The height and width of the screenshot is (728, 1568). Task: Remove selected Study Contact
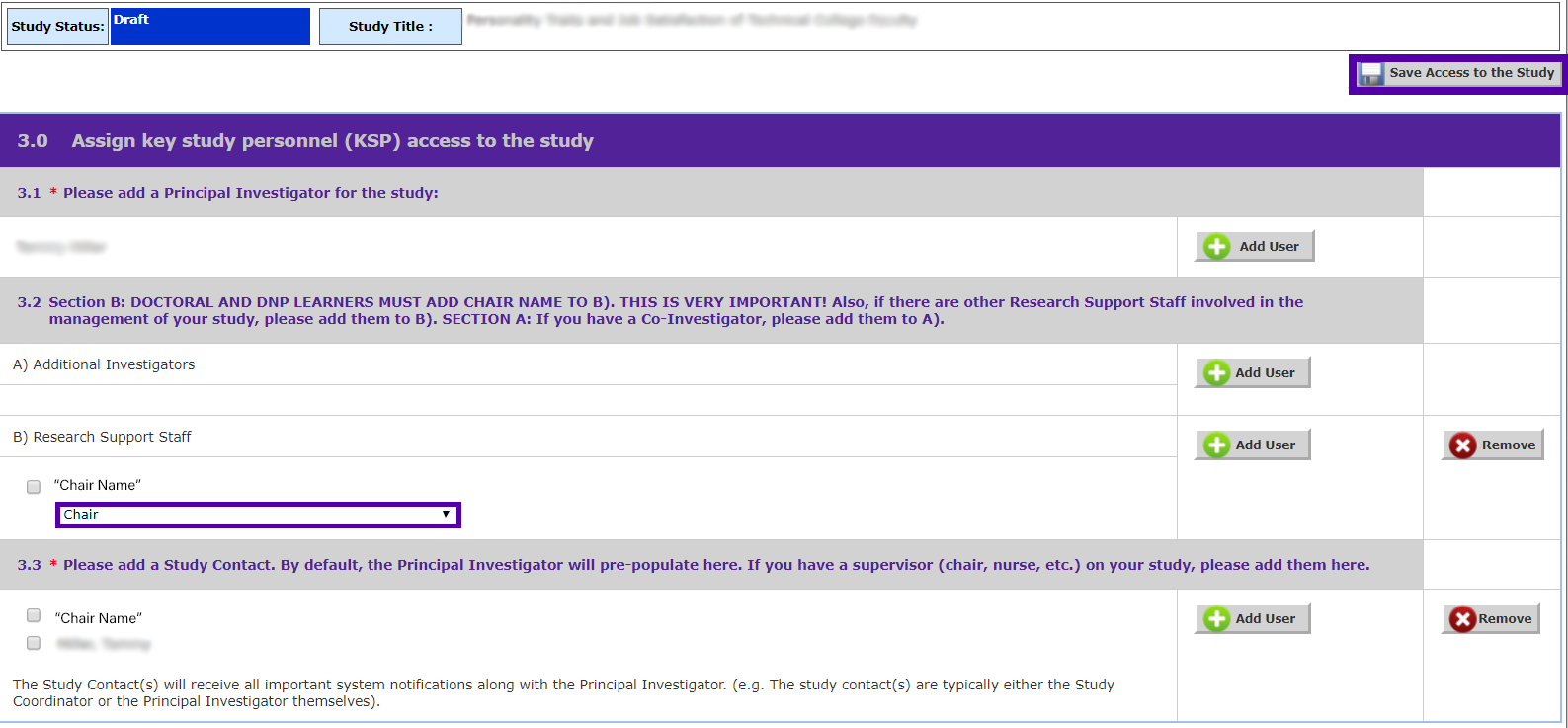click(x=1491, y=619)
